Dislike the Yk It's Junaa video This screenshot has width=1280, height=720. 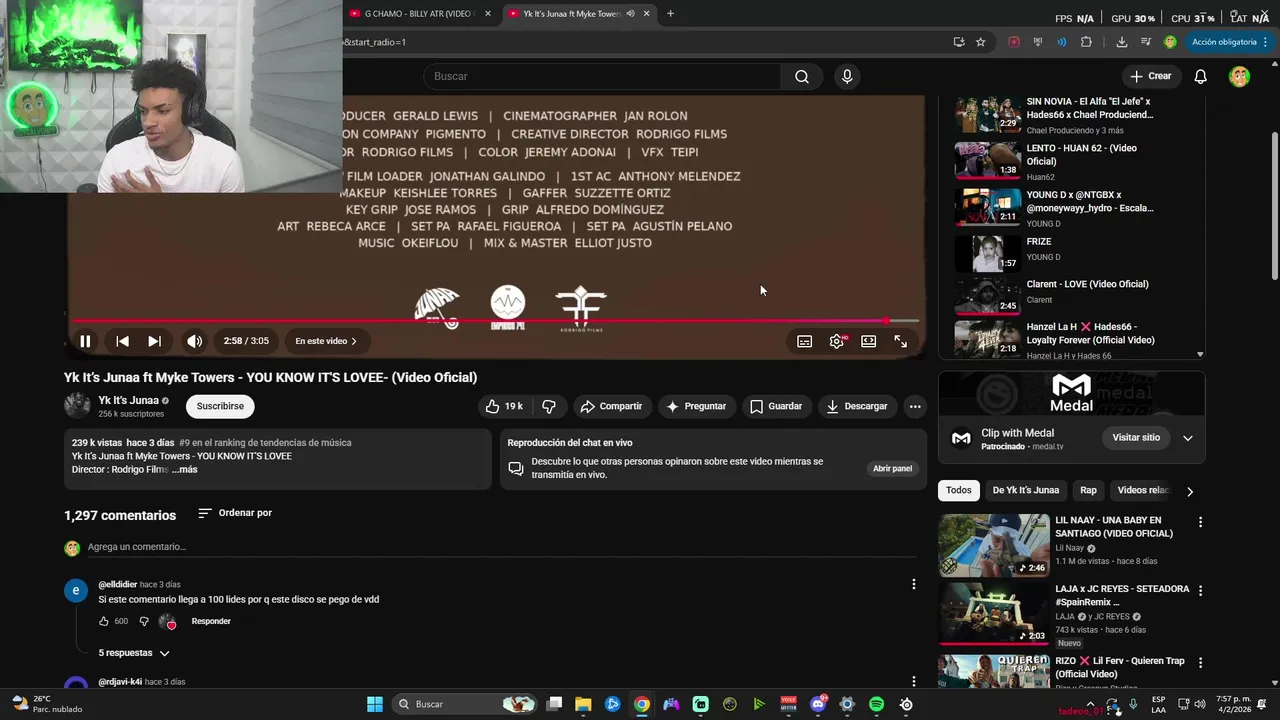548,406
